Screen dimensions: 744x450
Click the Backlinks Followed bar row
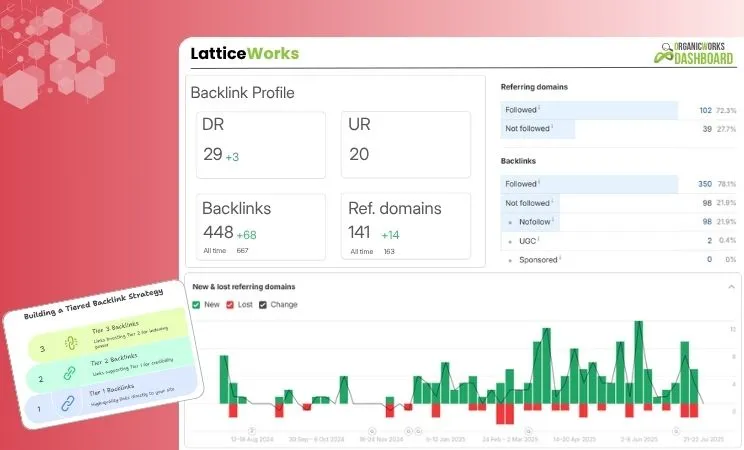619,184
